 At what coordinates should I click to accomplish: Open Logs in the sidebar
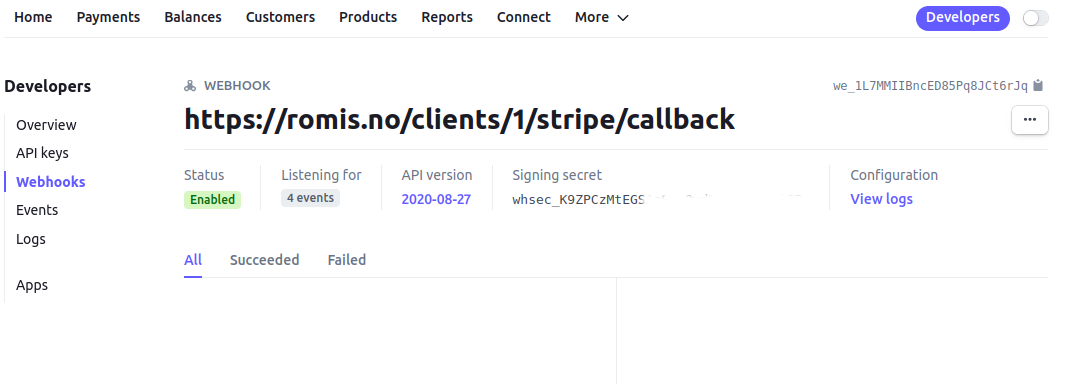[31, 239]
